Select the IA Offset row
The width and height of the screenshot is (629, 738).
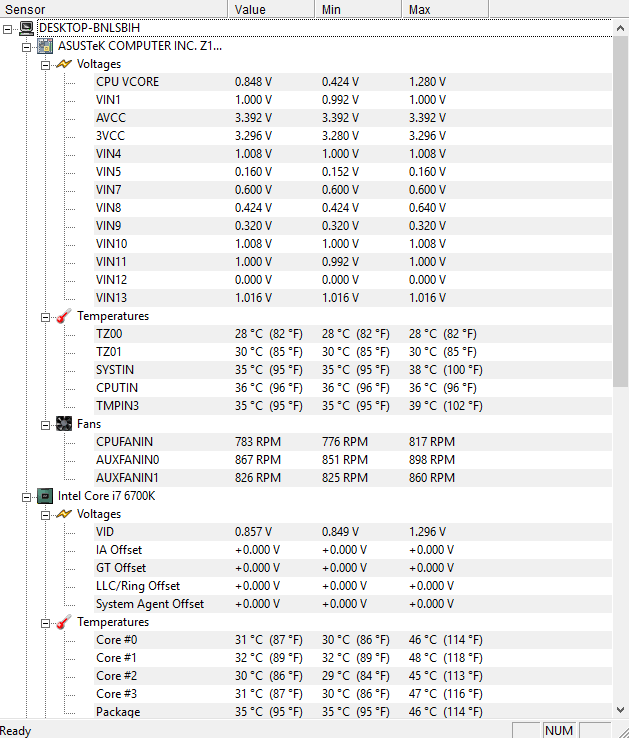click(353, 550)
